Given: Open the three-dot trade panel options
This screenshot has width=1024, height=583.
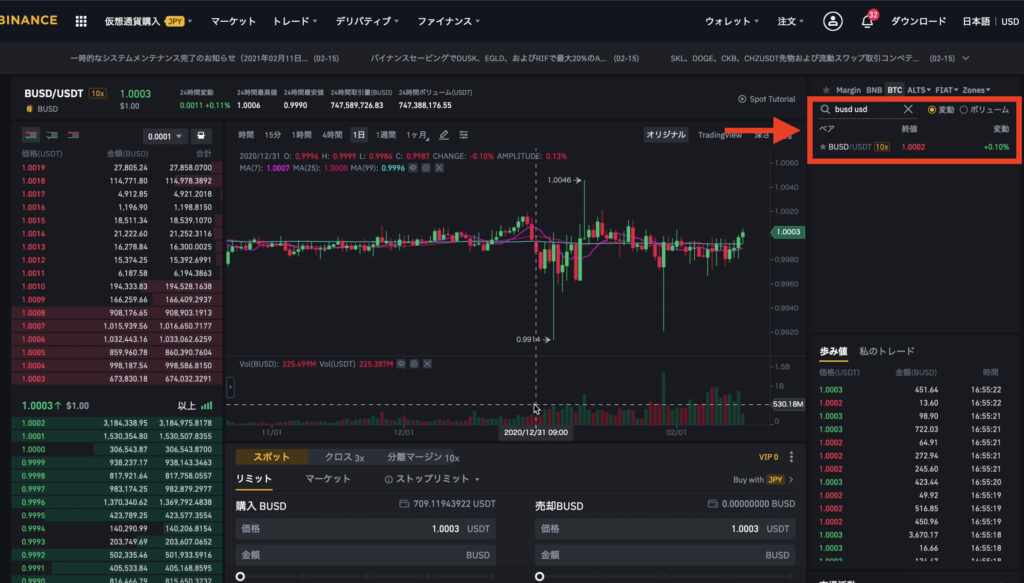Looking at the screenshot, I should pos(792,457).
